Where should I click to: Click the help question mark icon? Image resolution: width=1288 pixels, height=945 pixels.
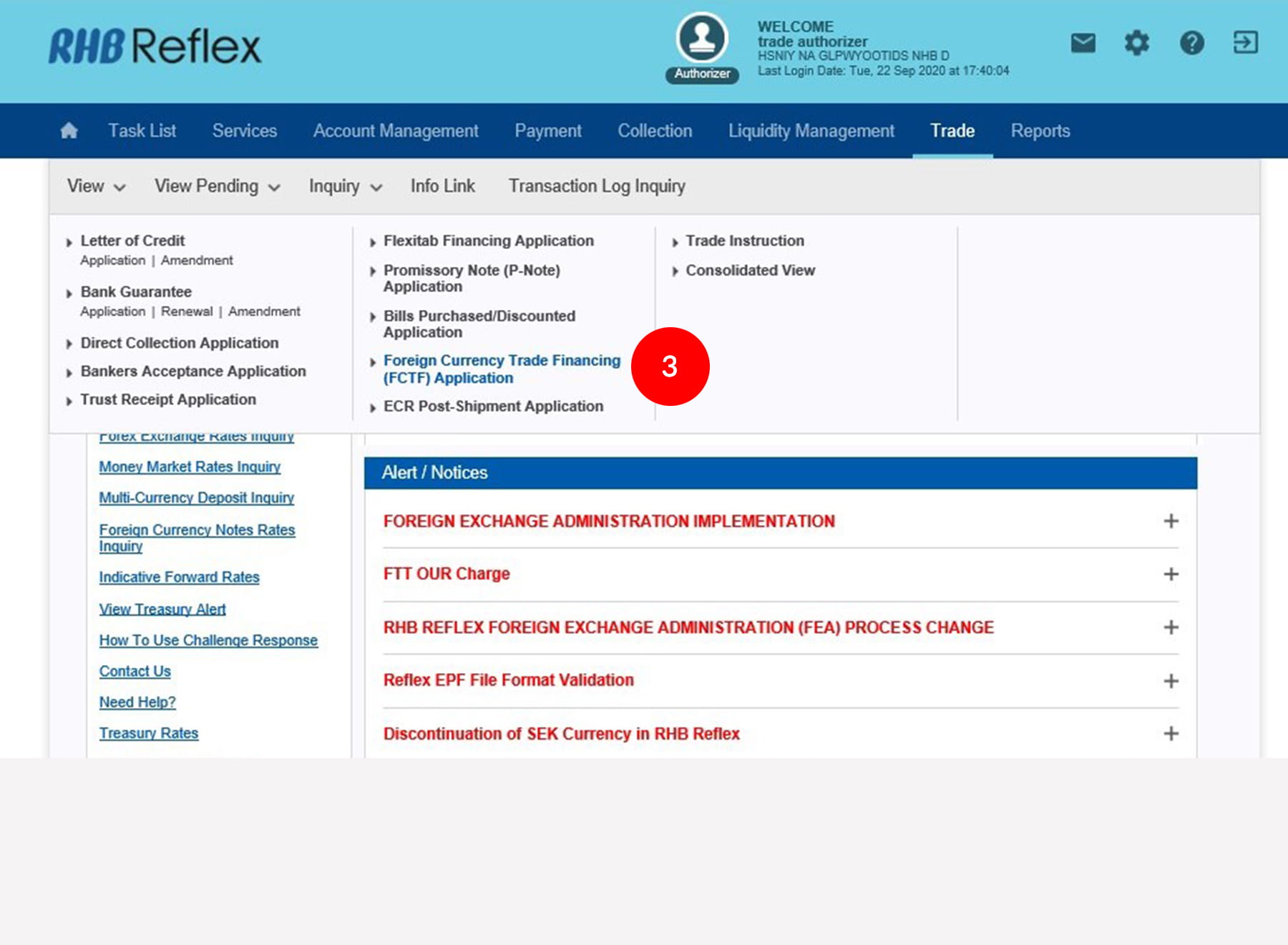[x=1191, y=43]
